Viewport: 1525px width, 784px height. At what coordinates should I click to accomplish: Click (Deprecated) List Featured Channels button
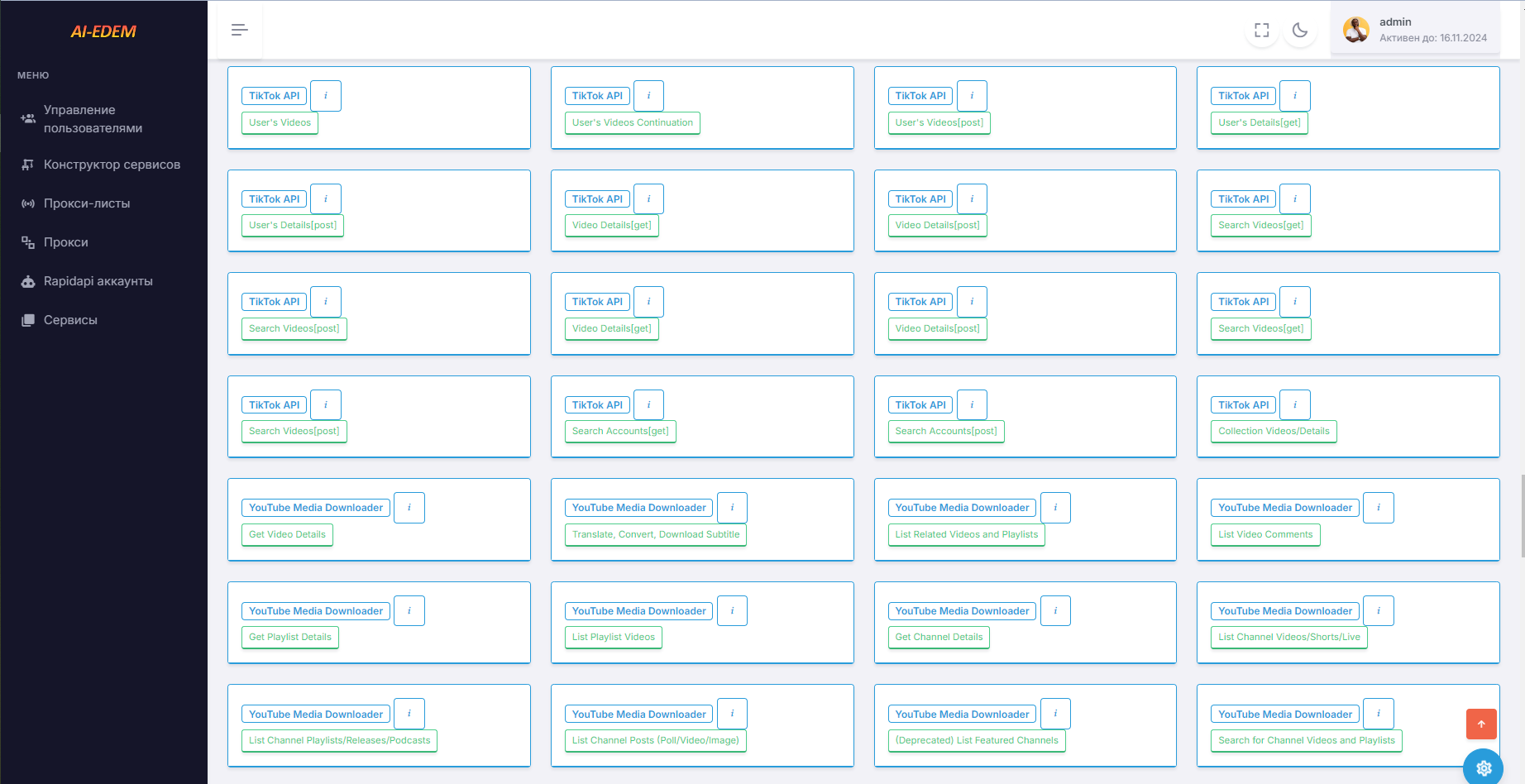977,740
